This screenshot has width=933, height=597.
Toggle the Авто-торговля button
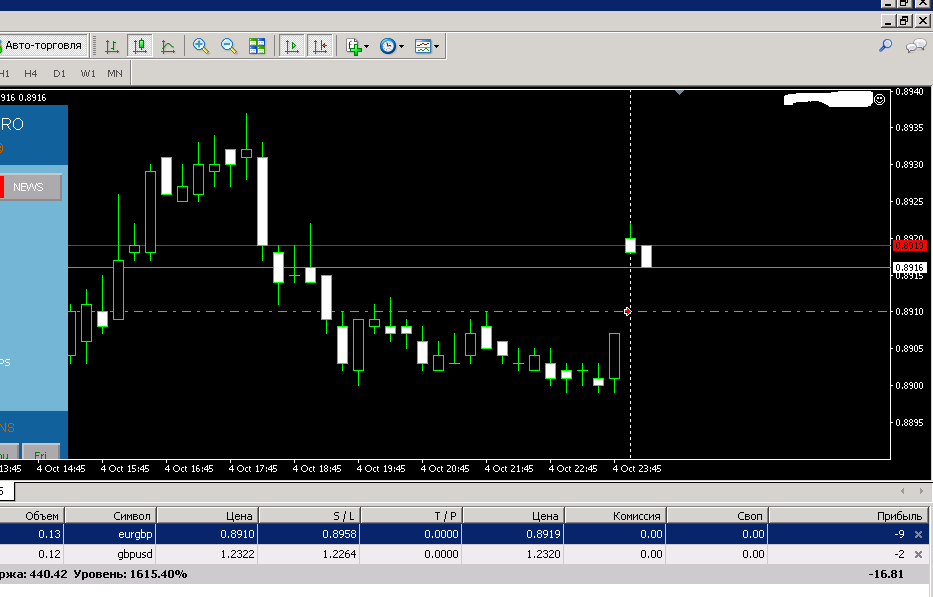tap(42, 46)
